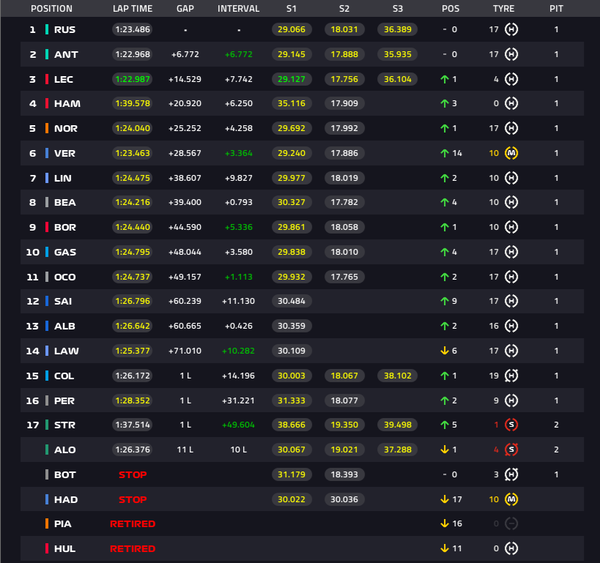Click the RETIRED status for PIA
600x563 pixels.
click(132, 524)
